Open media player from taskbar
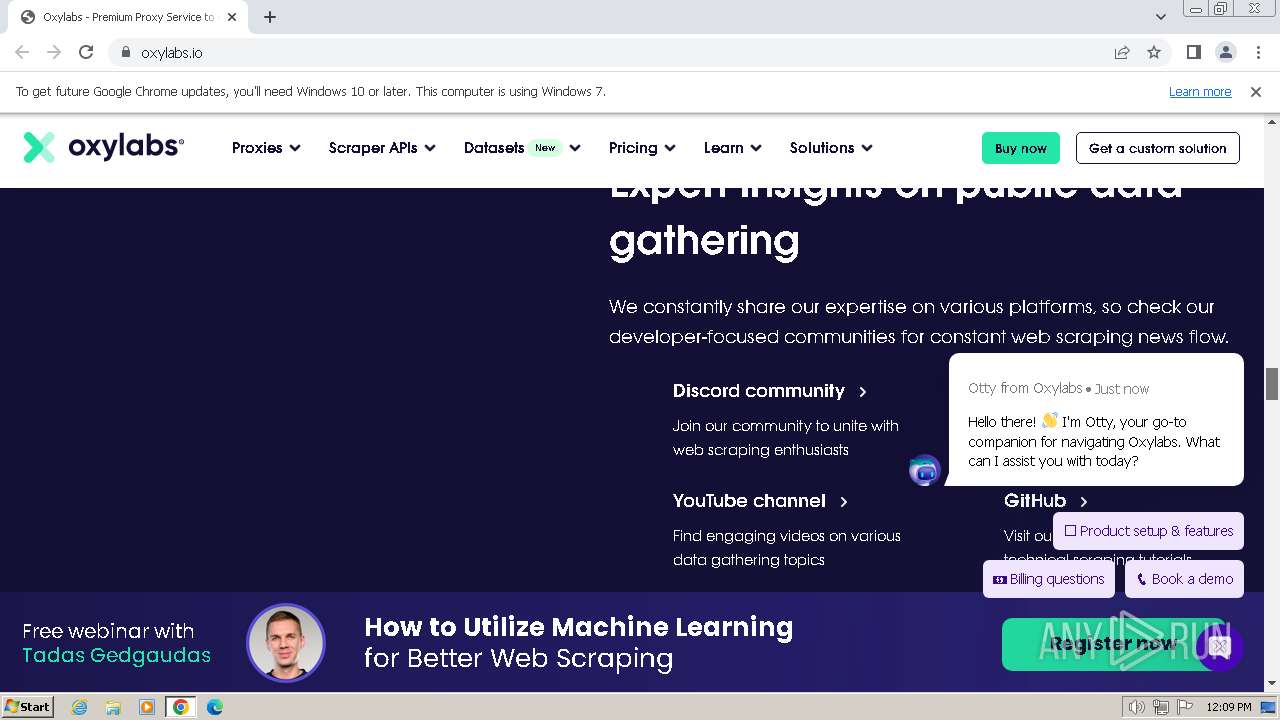Image resolution: width=1280 pixels, height=720 pixels. pos(147,707)
